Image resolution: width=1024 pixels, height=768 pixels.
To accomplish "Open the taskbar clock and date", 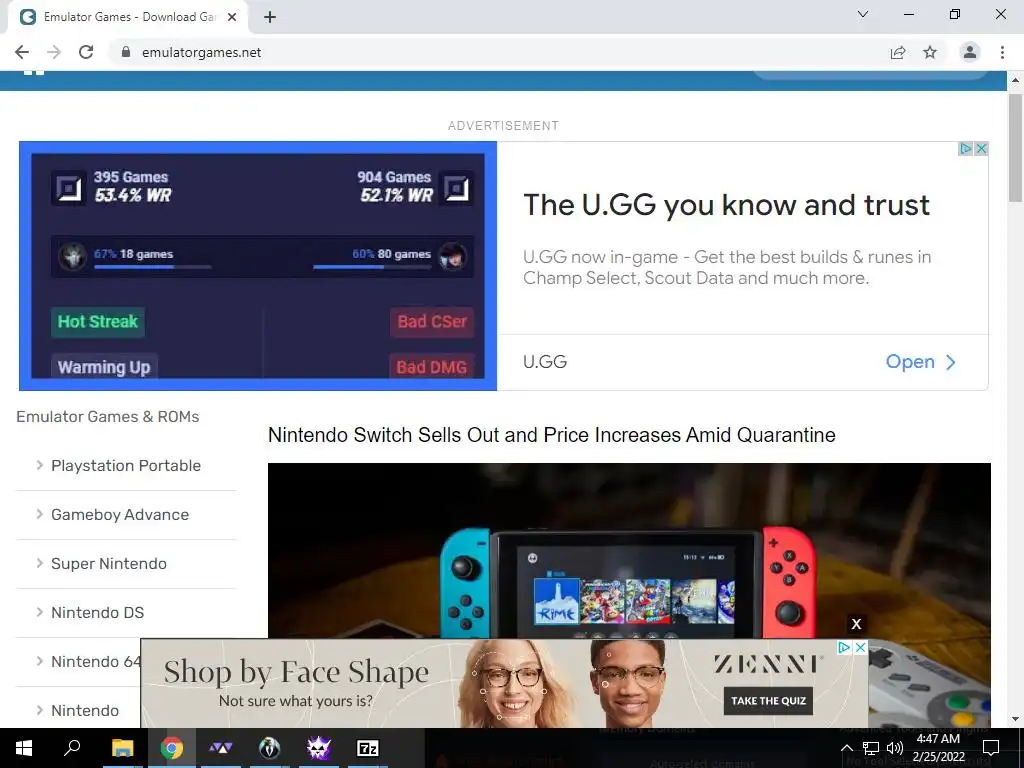I will pos(938,748).
